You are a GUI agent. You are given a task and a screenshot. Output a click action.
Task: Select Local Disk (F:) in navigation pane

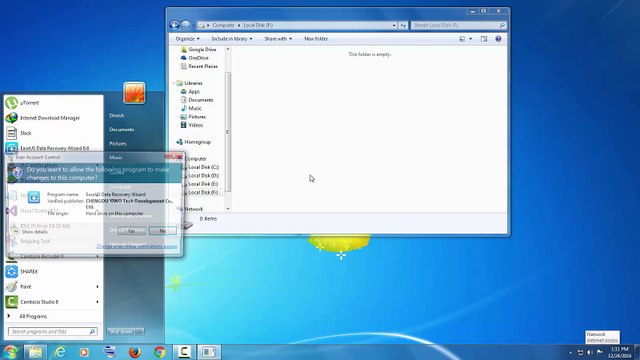coord(203,192)
